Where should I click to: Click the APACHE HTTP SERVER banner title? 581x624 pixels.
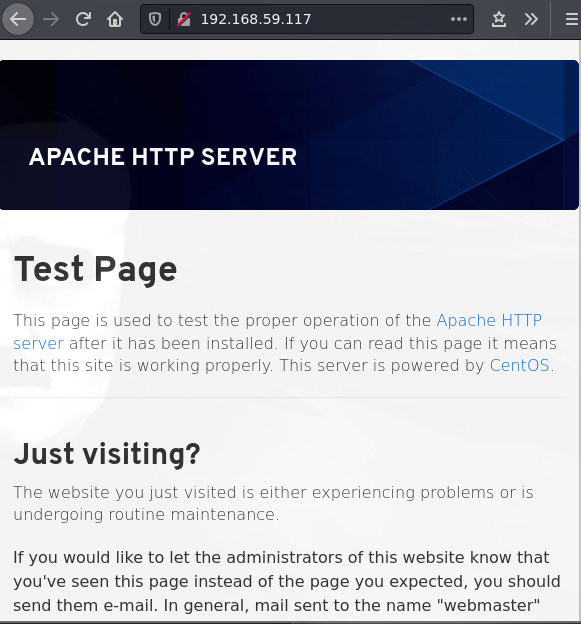point(163,156)
